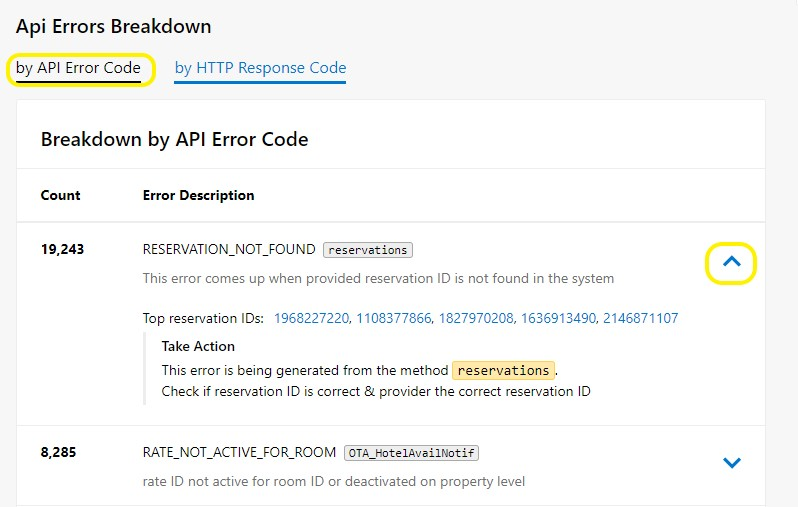Open reservation ID 1636913490

pyautogui.click(x=558, y=318)
